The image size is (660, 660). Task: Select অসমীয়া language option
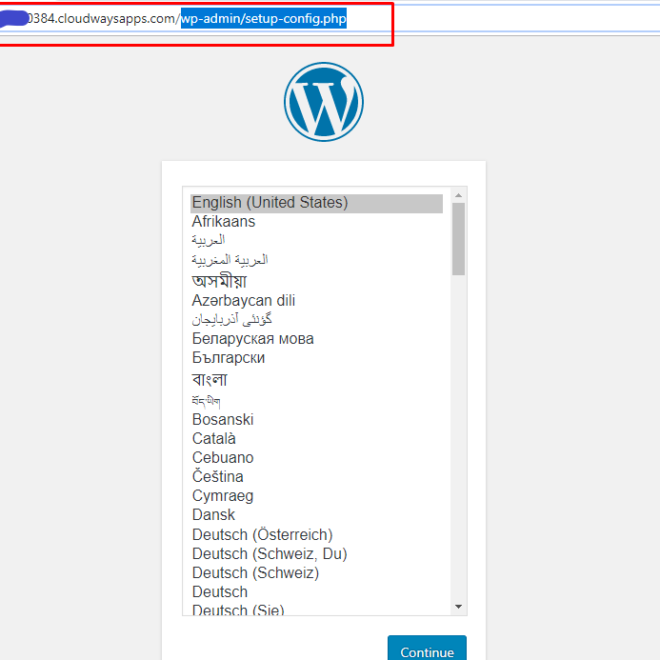(317, 280)
